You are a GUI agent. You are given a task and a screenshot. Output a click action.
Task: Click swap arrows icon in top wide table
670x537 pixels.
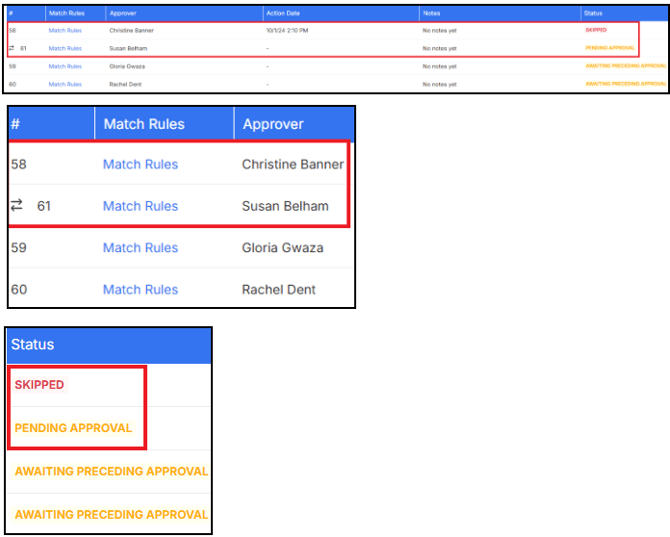(x=10, y=48)
